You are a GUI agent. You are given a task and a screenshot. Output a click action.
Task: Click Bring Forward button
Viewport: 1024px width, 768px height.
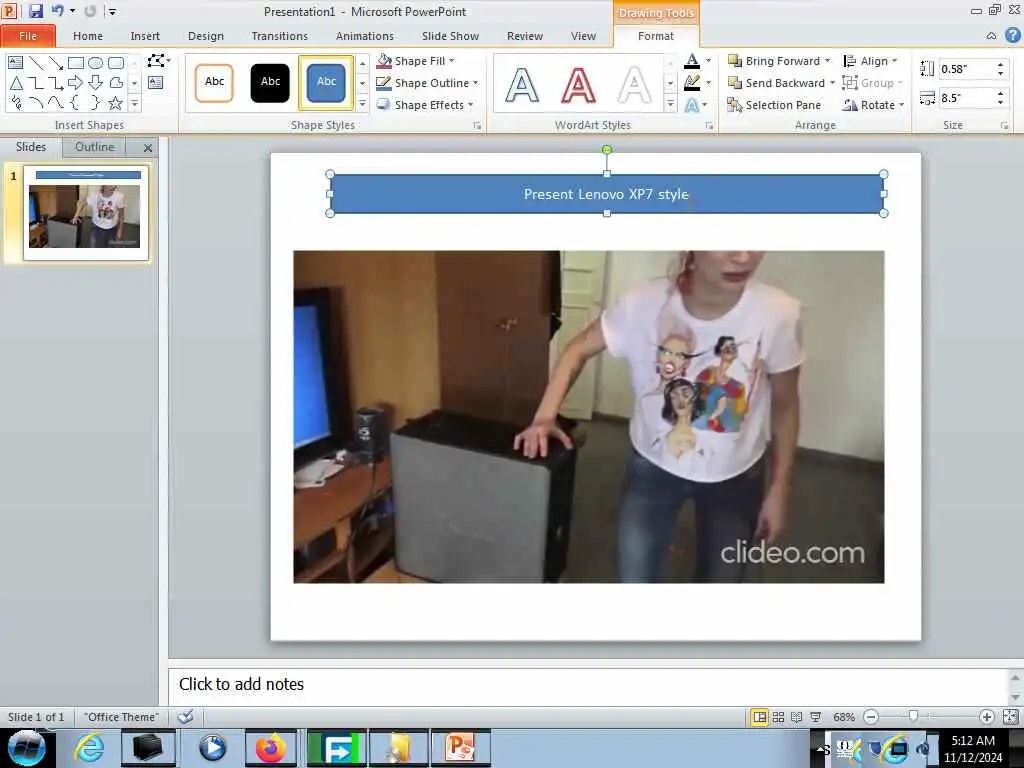pos(774,61)
